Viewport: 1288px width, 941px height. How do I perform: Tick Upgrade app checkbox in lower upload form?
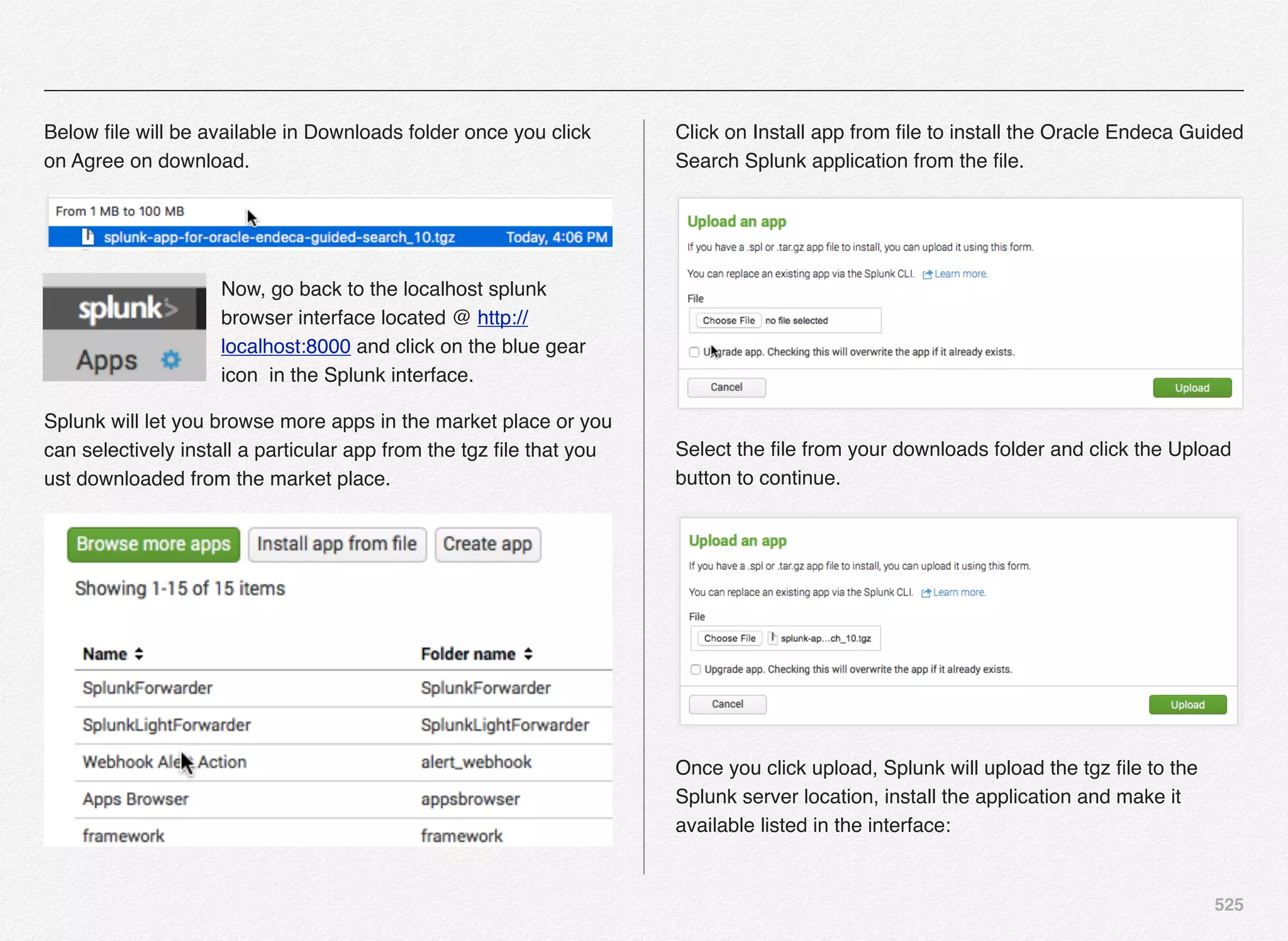tap(696, 669)
